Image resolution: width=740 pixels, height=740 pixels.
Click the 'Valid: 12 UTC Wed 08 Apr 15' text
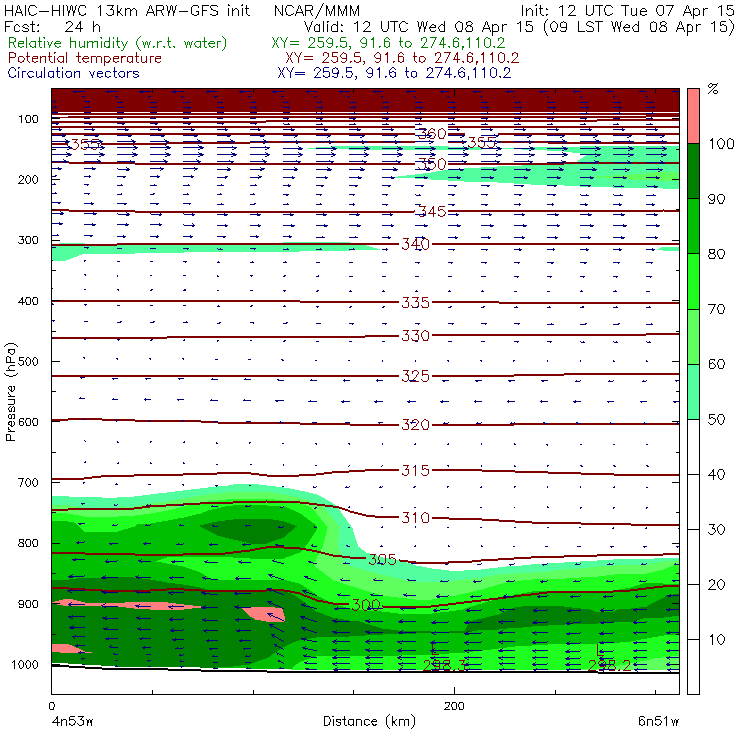tap(419, 26)
